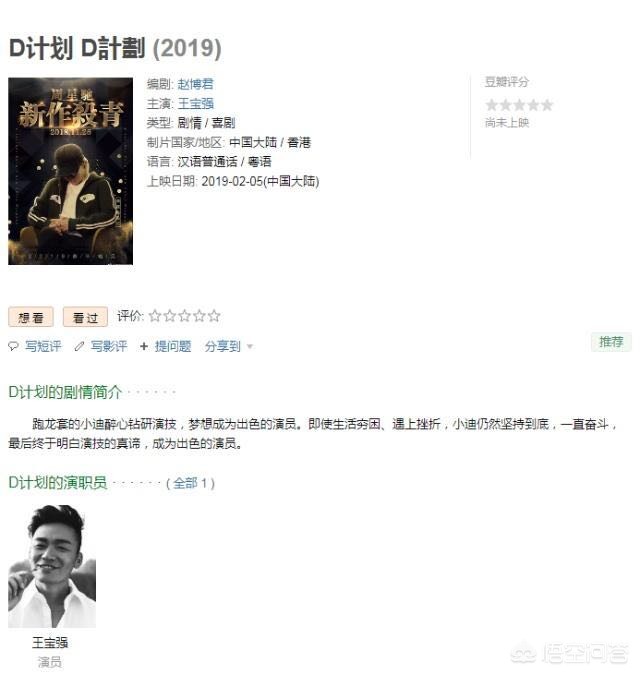Click the pencil icon beside 写影评

pos(79,346)
